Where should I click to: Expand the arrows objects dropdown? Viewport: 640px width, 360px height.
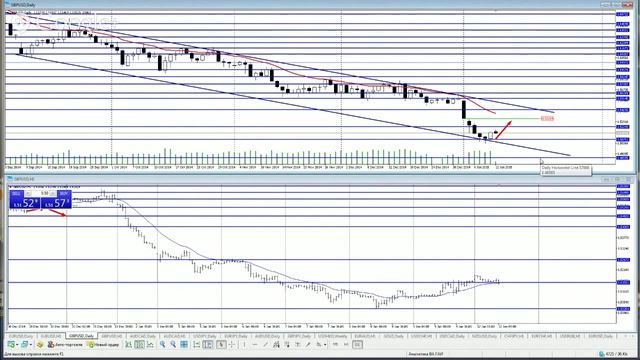click(x=325, y=345)
